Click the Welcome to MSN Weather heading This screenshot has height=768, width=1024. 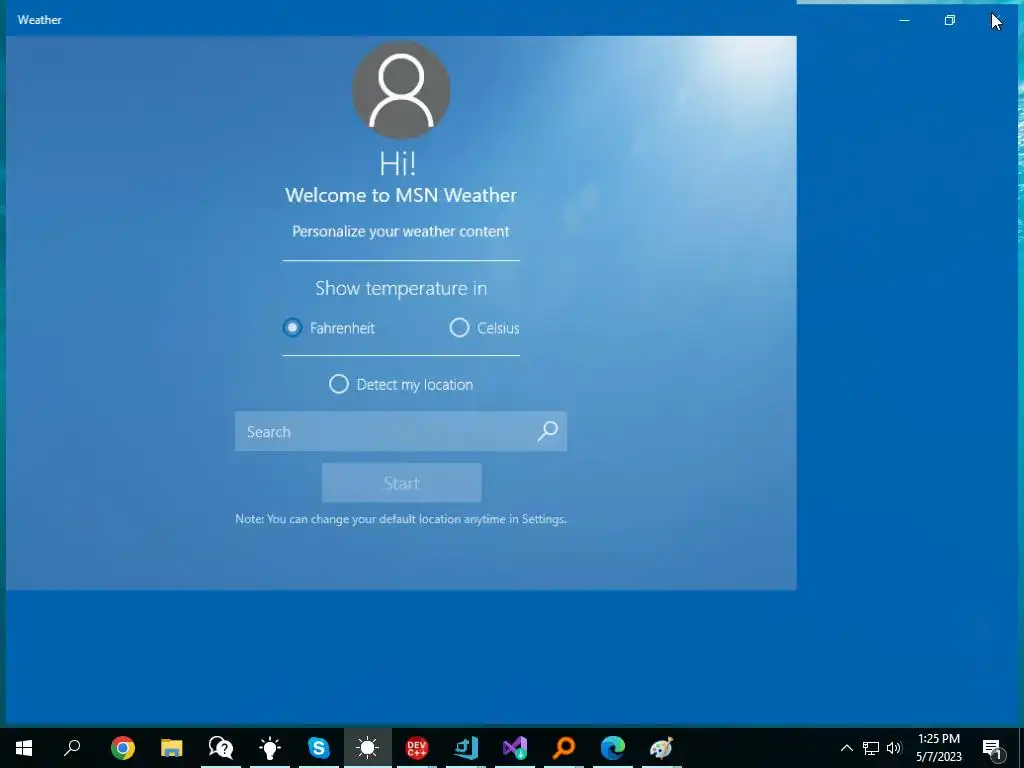coord(401,195)
